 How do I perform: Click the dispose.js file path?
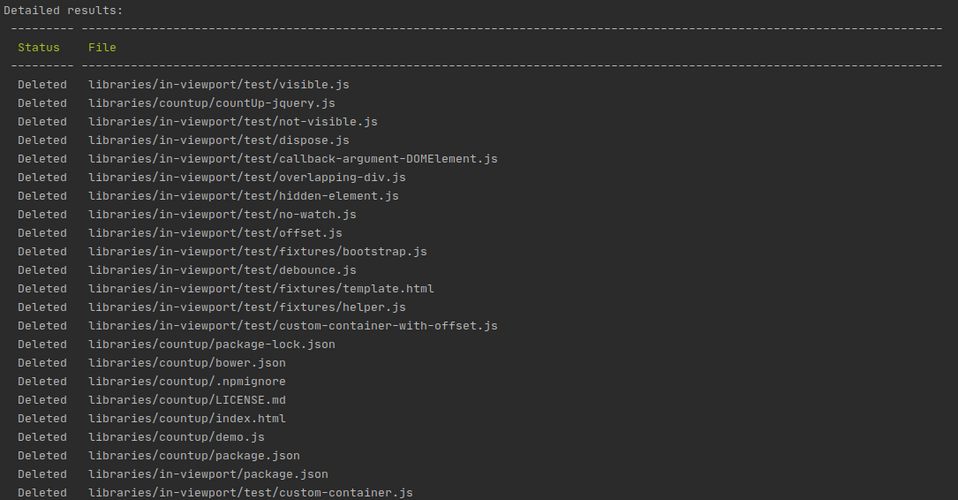click(219, 141)
